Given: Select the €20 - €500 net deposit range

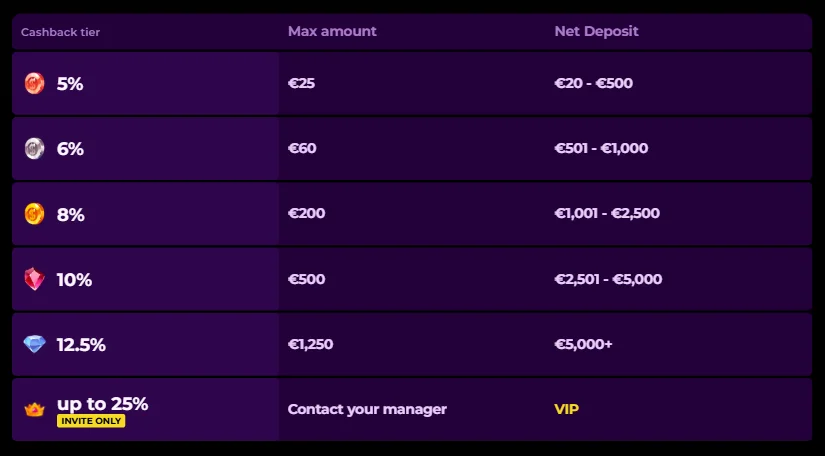Looking at the screenshot, I should coord(593,84).
